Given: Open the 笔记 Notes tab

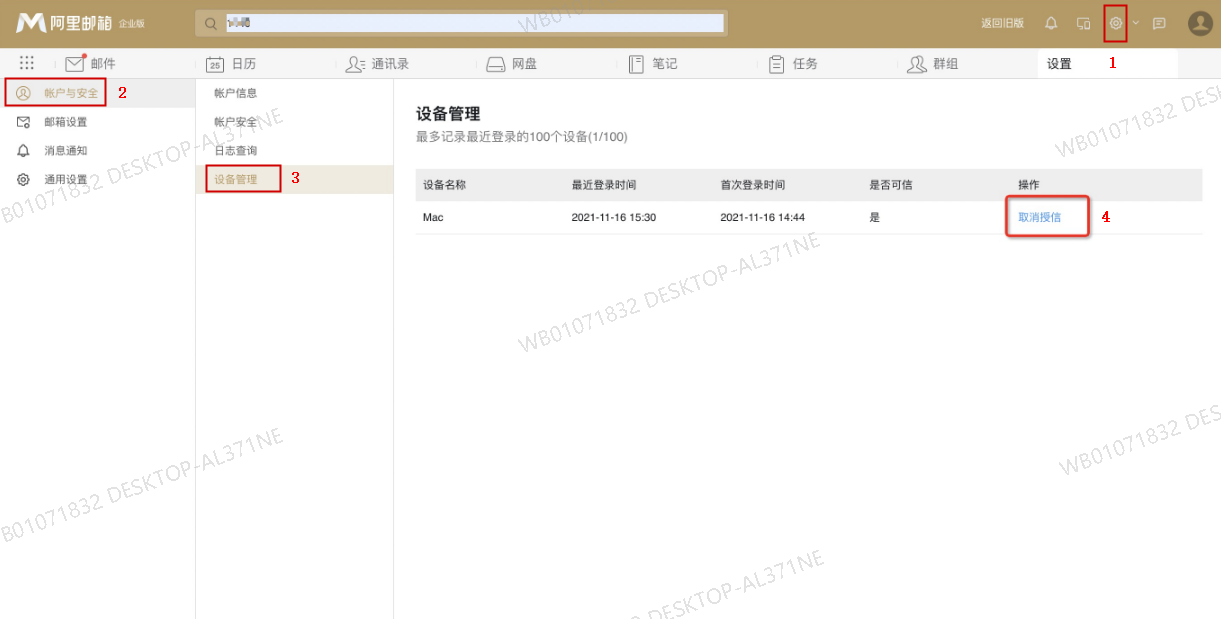Looking at the screenshot, I should 662,62.
